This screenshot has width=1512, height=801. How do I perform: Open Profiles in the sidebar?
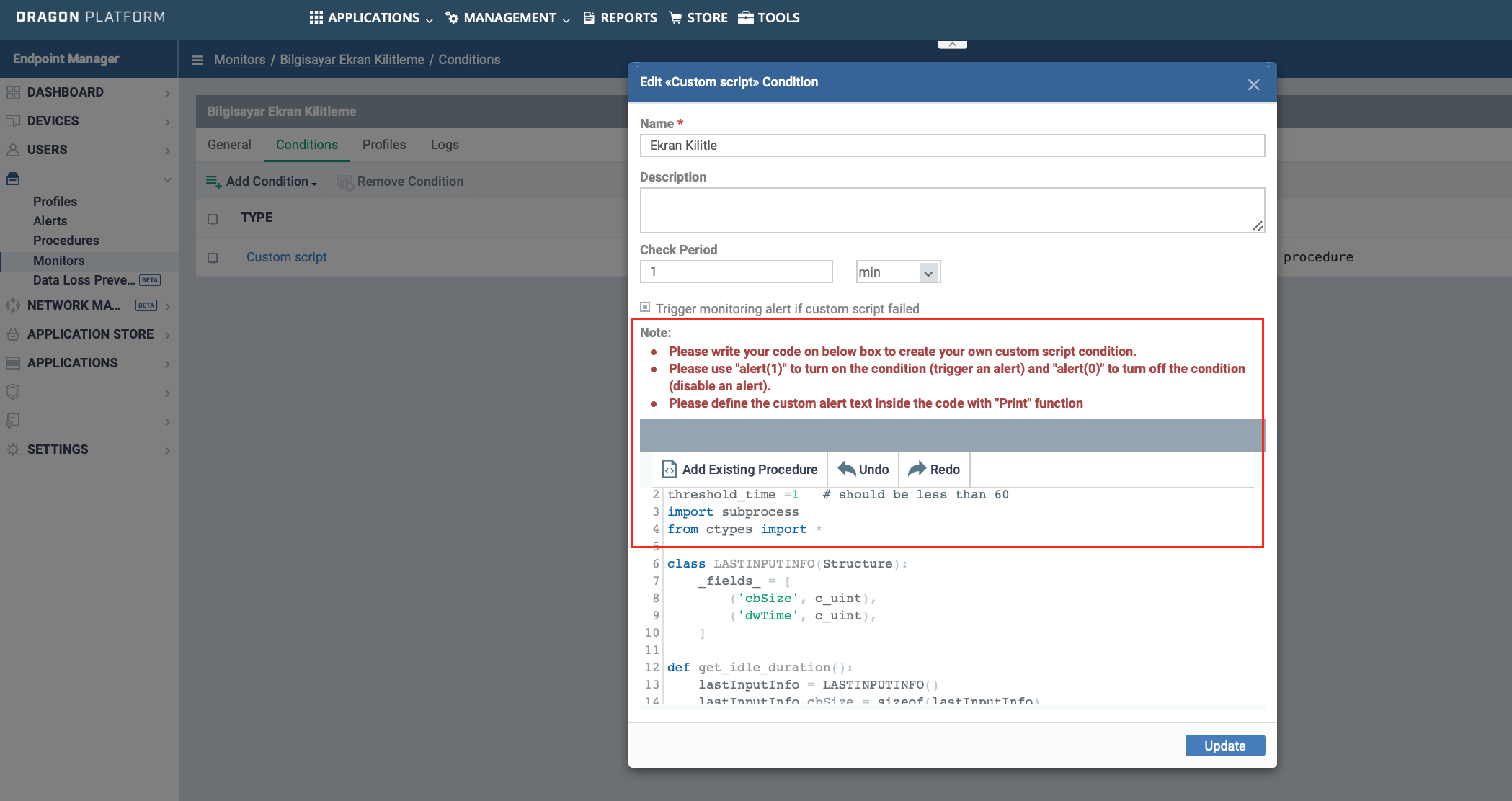point(55,202)
